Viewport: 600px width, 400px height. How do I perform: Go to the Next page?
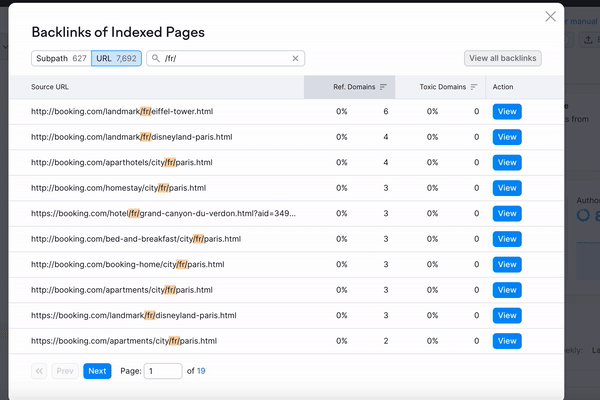pos(97,370)
